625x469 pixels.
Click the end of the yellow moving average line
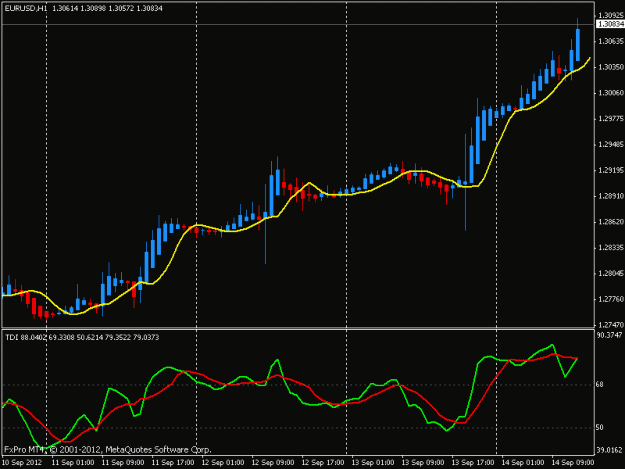click(590, 58)
